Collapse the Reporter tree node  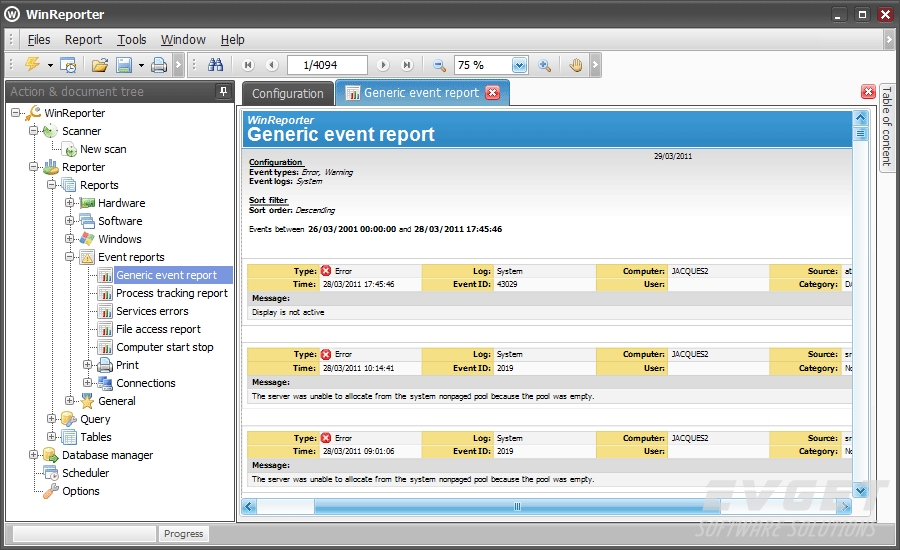coord(33,167)
